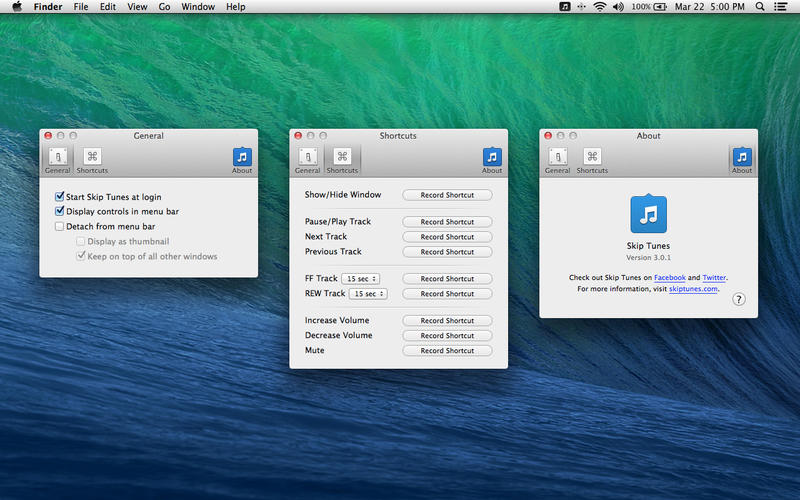
Task: Open Spotlight search magnifier
Action: (x=760, y=7)
